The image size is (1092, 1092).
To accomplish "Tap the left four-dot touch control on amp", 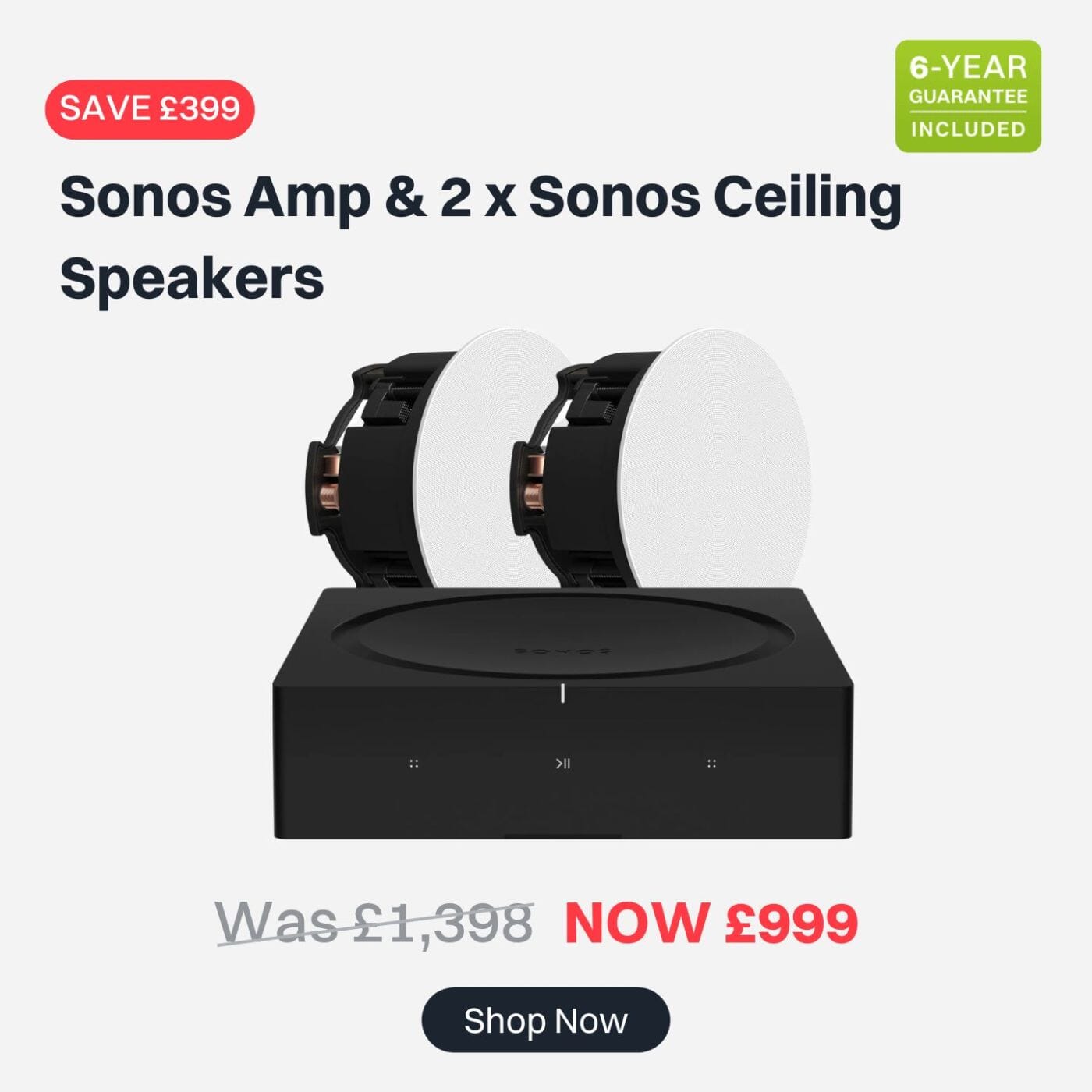I will (414, 763).
